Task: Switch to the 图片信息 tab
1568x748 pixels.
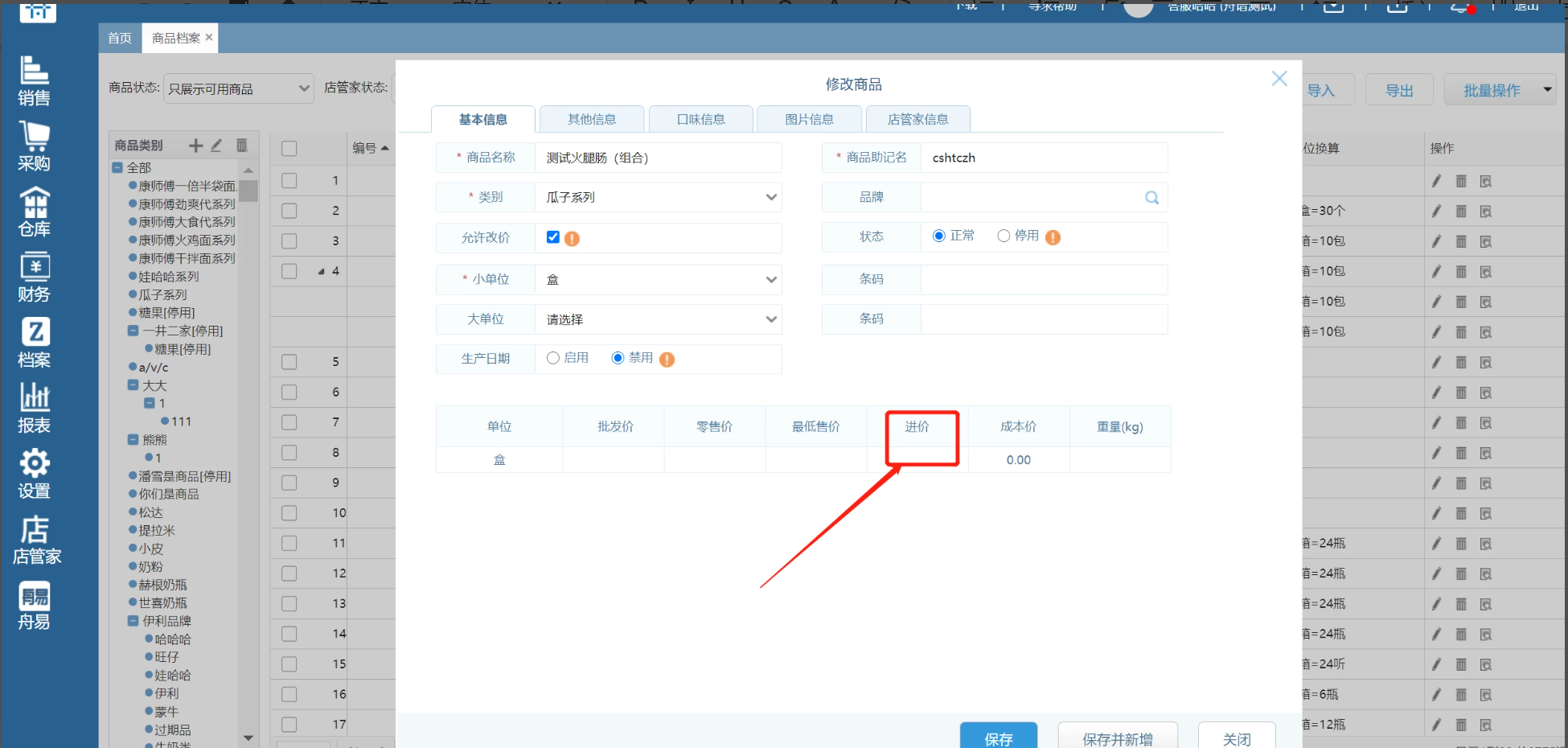Action: click(x=809, y=120)
